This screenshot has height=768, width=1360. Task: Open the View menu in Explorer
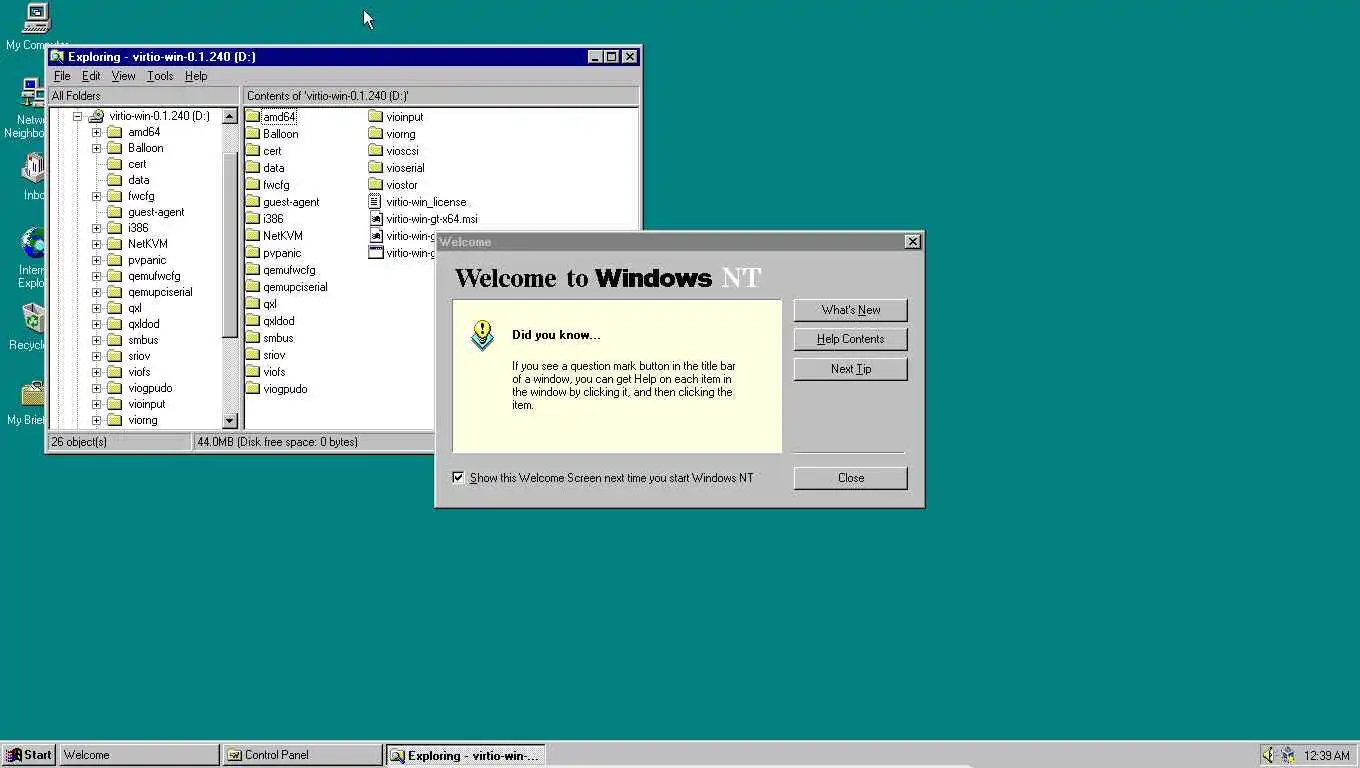(123, 76)
